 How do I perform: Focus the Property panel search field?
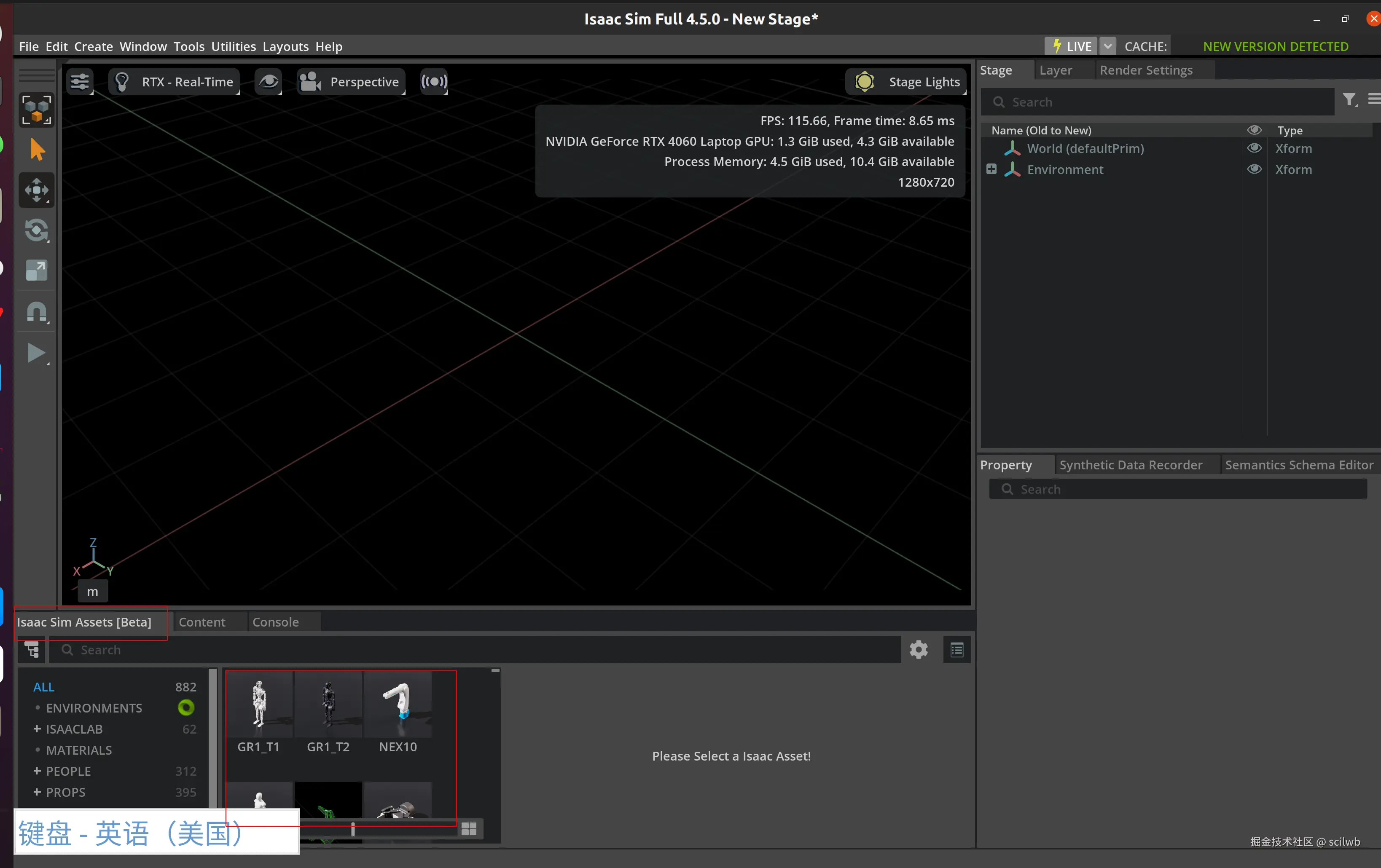1178,489
